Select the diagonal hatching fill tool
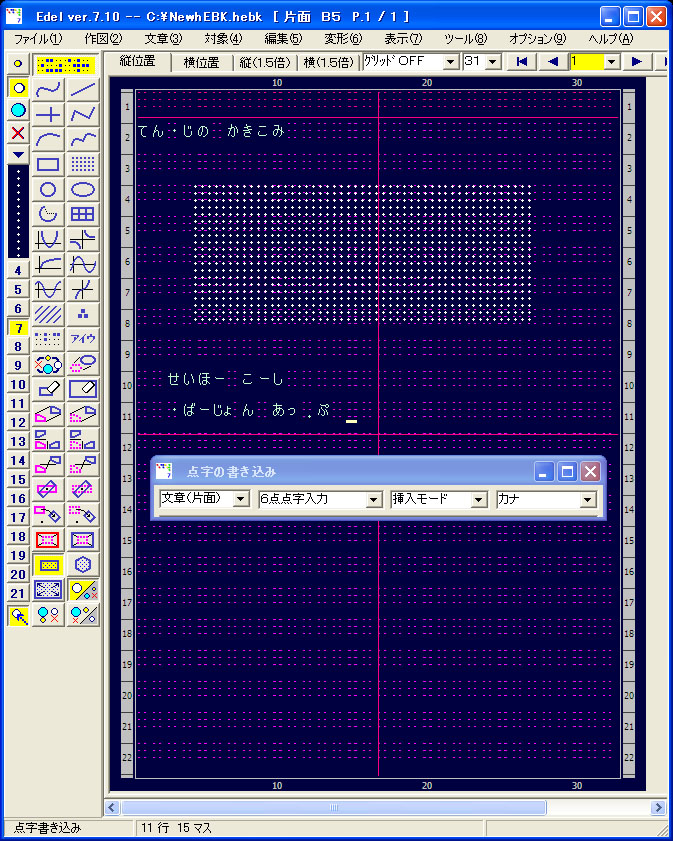The image size is (673, 841). pyautogui.click(x=48, y=314)
